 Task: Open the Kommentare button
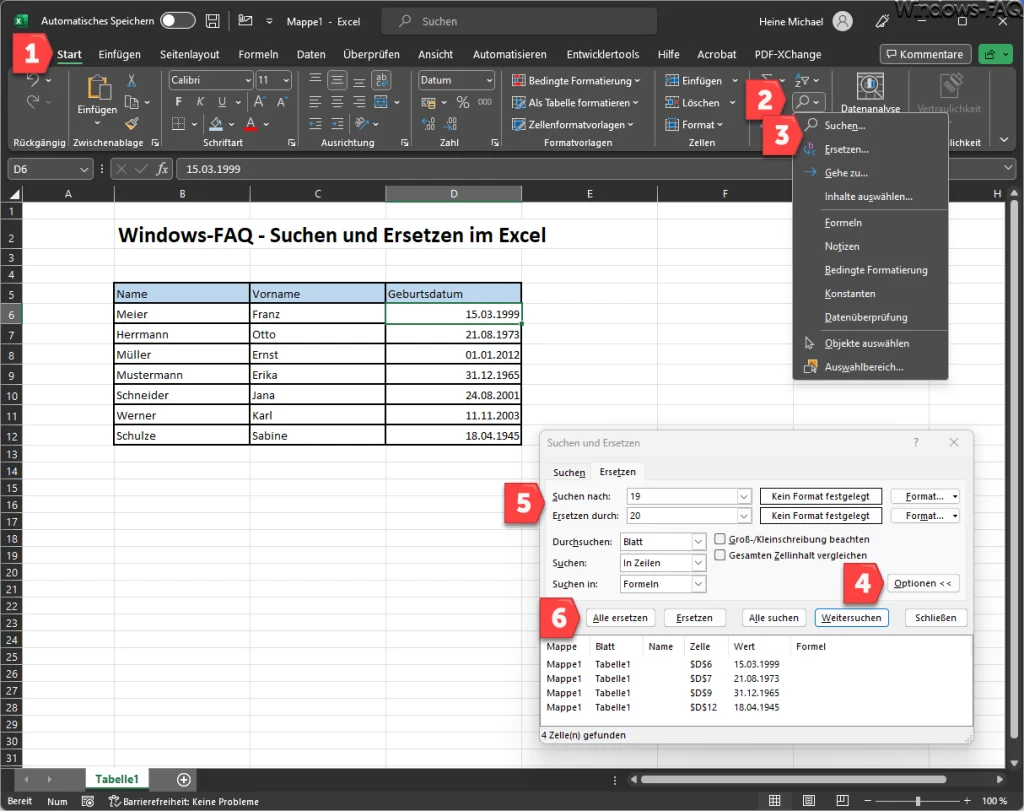925,54
